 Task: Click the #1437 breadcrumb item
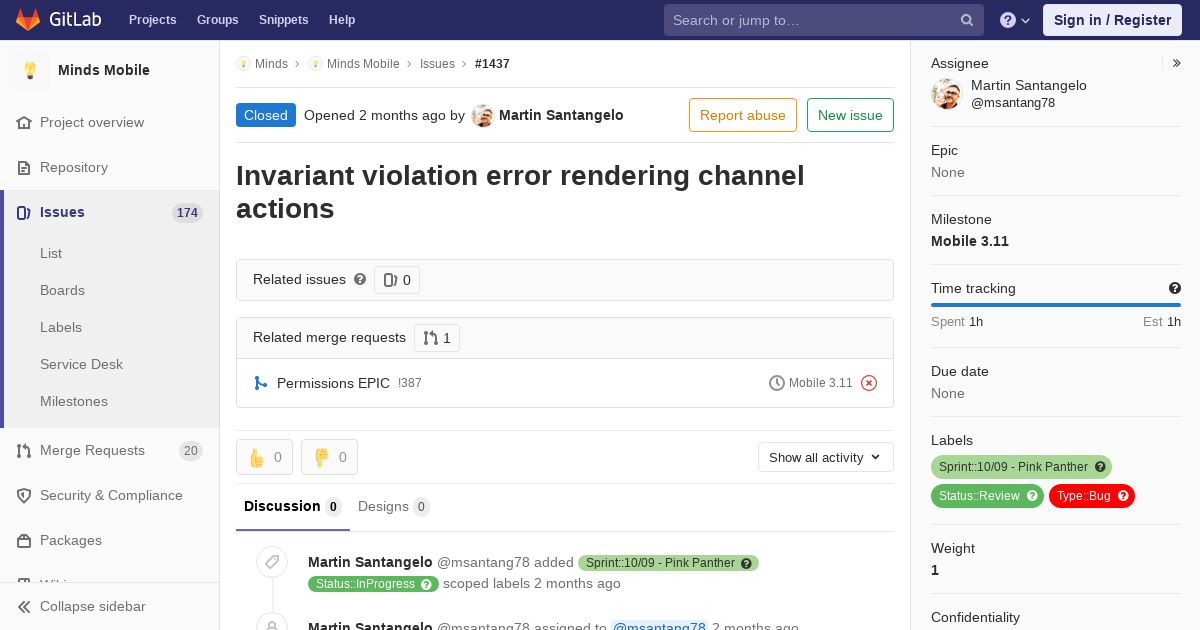coord(492,64)
